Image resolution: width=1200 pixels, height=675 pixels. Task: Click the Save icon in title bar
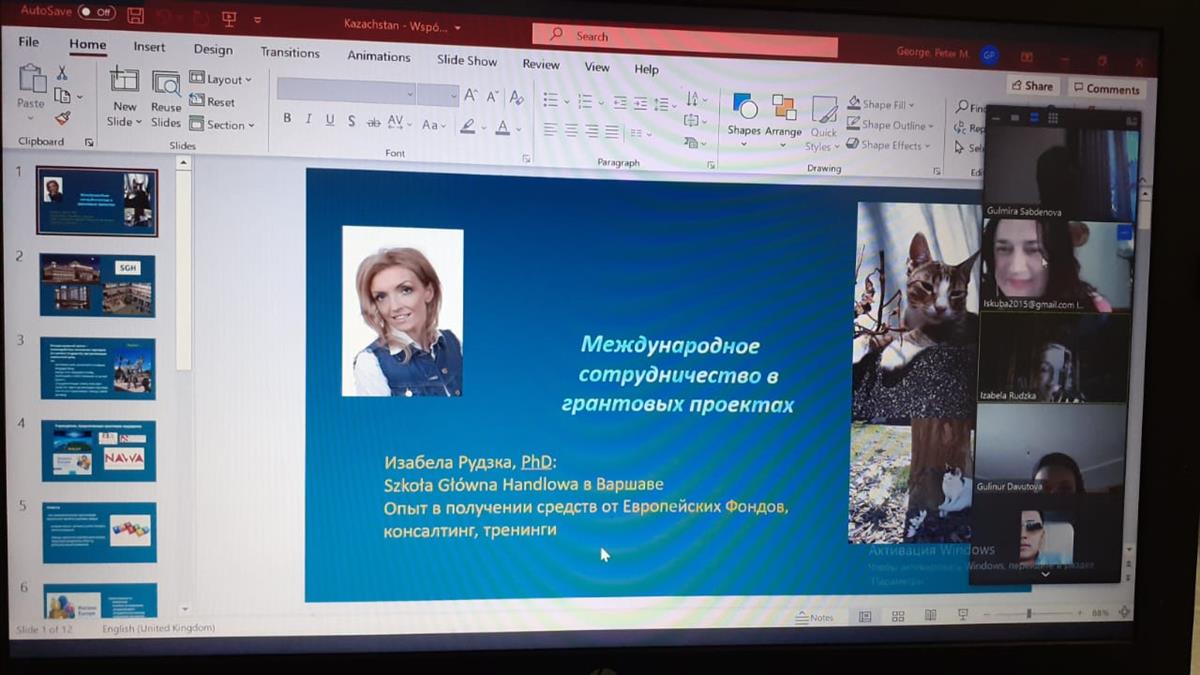tap(136, 15)
